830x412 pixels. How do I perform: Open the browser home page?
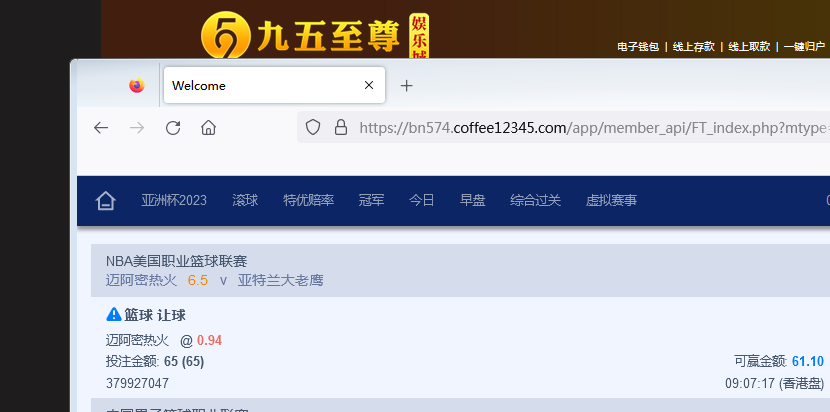point(208,128)
